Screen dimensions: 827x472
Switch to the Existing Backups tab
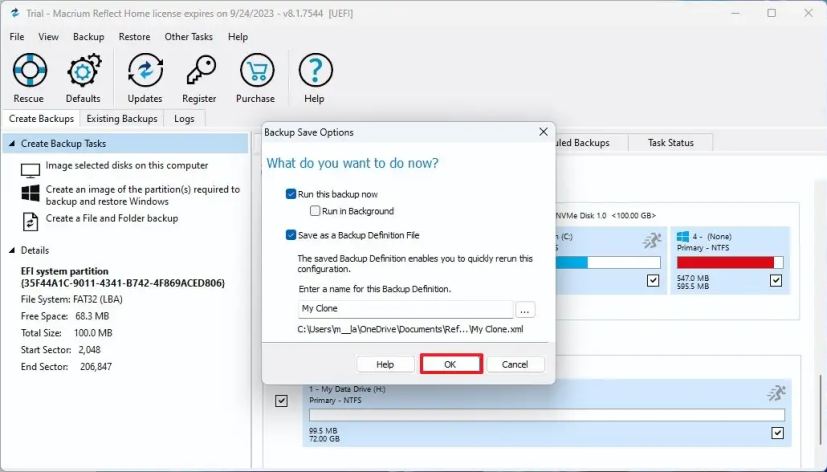click(122, 119)
